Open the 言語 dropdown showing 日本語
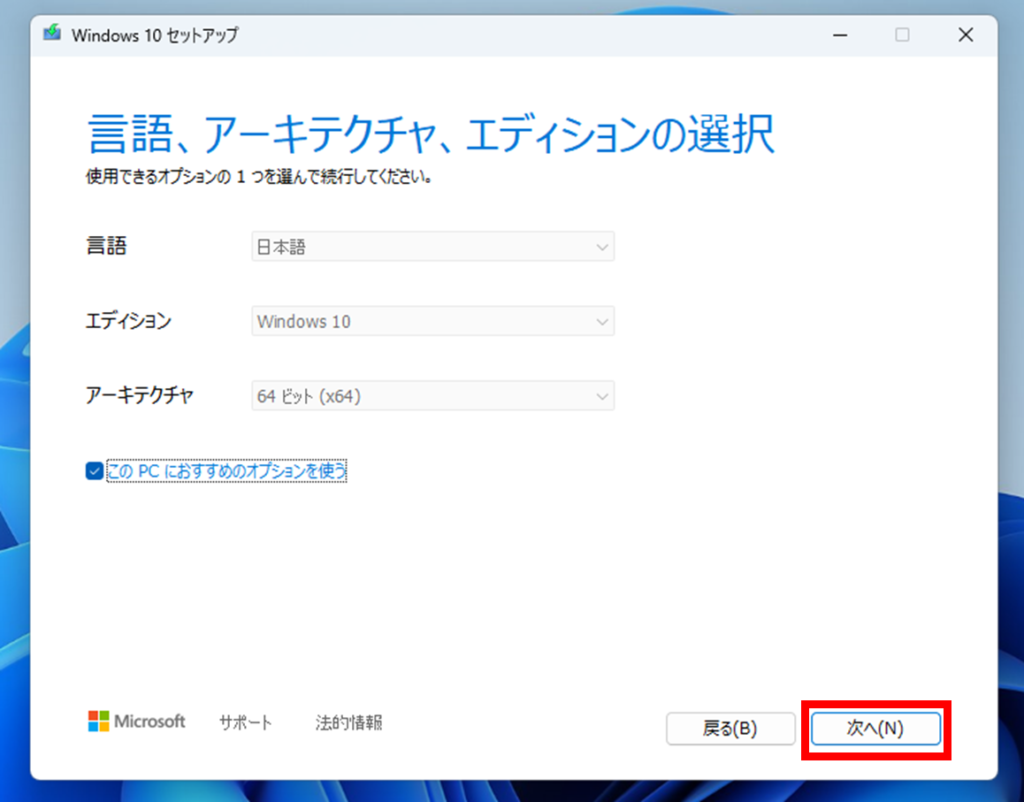Screen dimensions: 1024x802 432,247
